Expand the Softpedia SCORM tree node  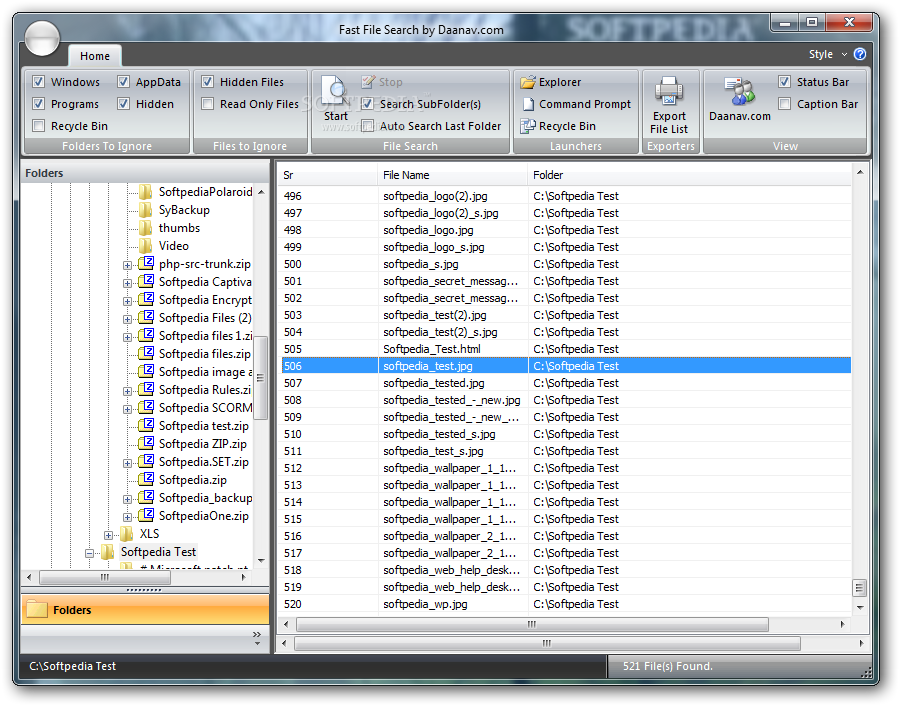(127, 409)
